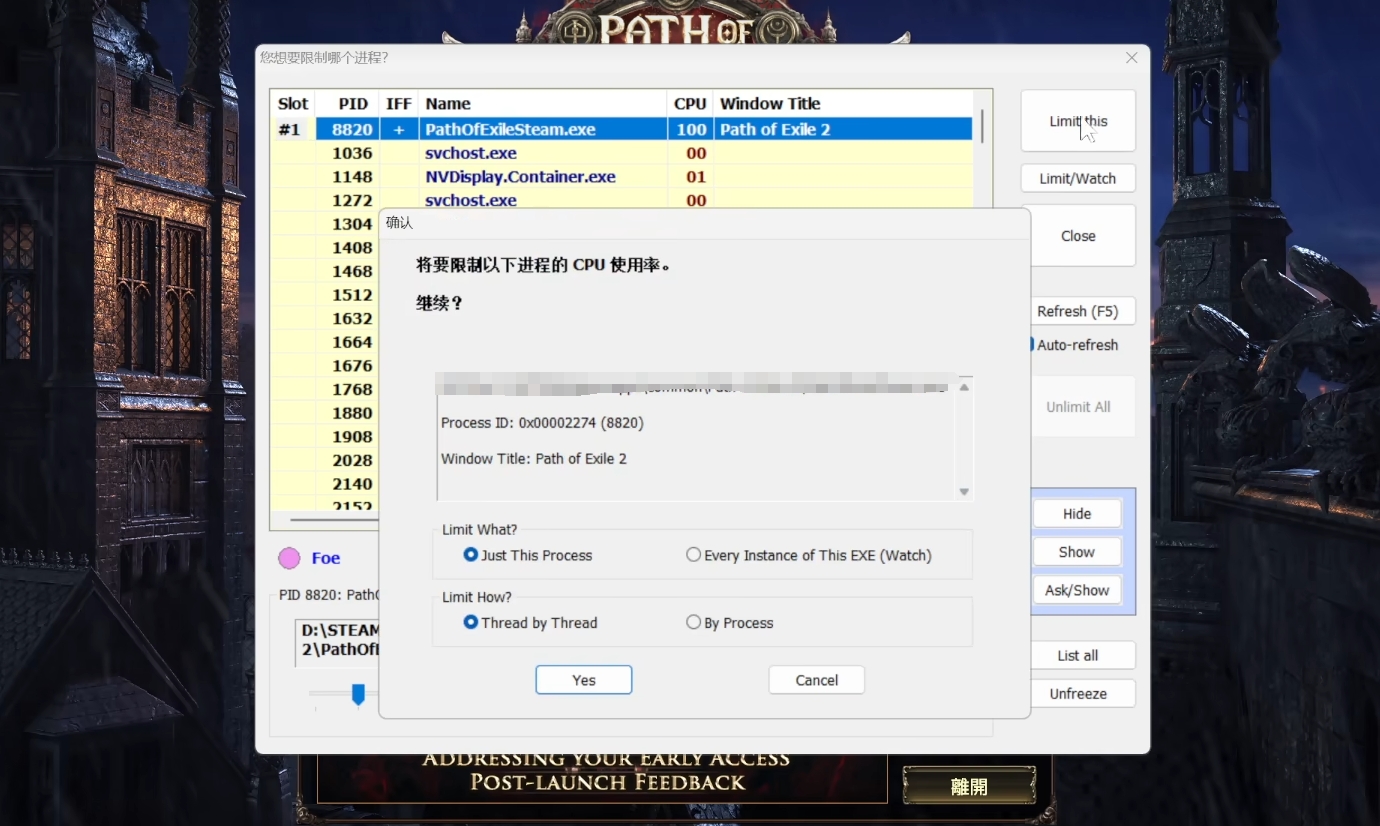
Task: Select the Thread by Thread radio option
Action: pos(470,622)
